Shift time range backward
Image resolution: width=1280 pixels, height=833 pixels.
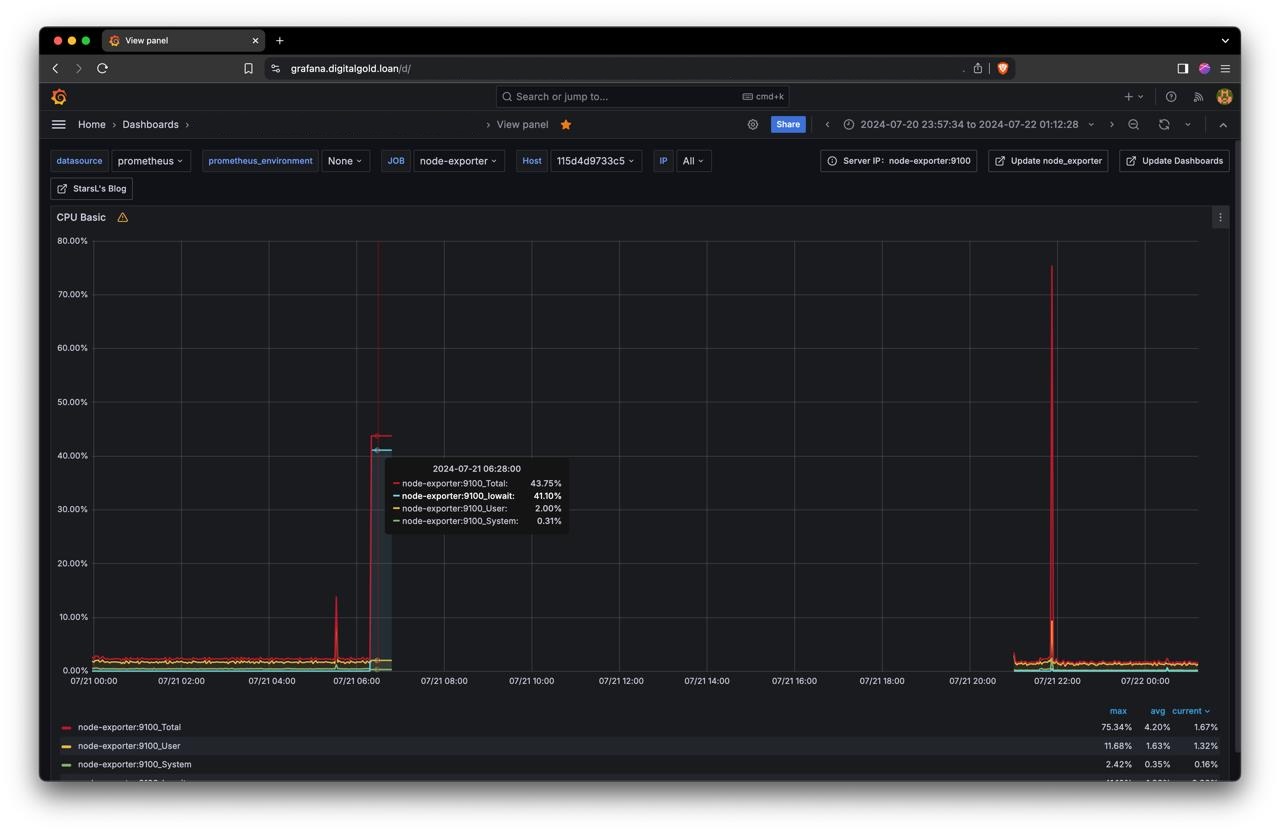[x=827, y=124]
